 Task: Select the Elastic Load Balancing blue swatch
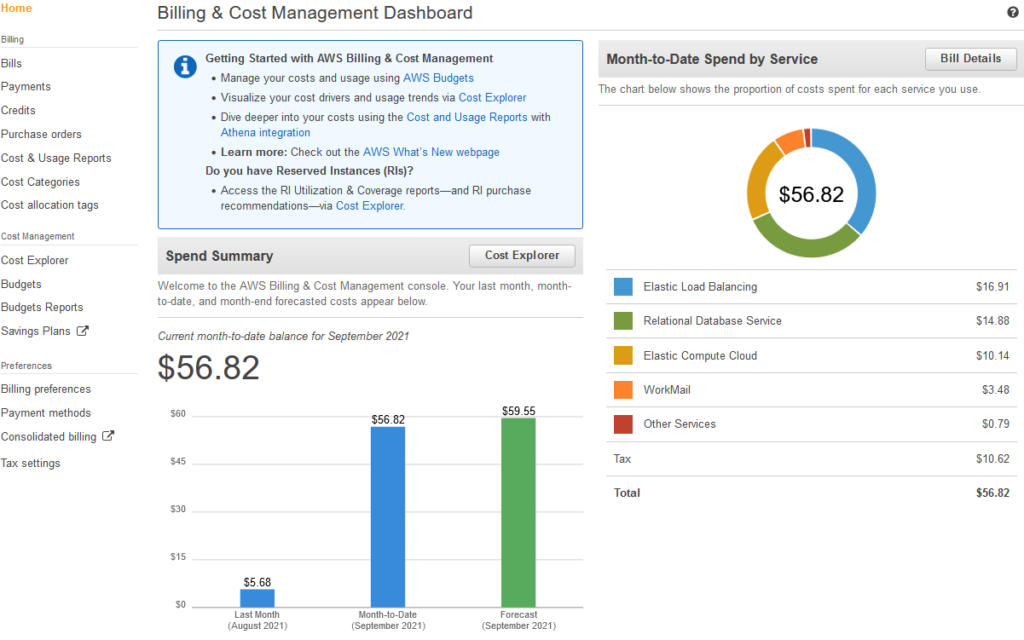623,287
